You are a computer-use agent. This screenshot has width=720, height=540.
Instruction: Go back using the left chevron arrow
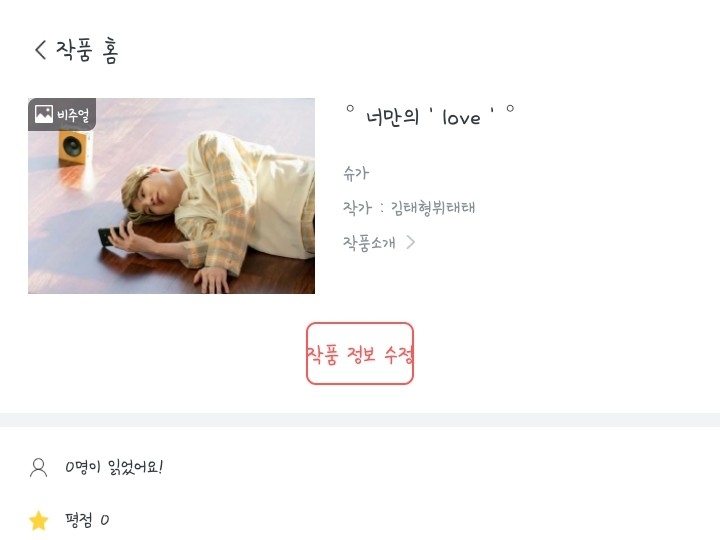[40, 50]
